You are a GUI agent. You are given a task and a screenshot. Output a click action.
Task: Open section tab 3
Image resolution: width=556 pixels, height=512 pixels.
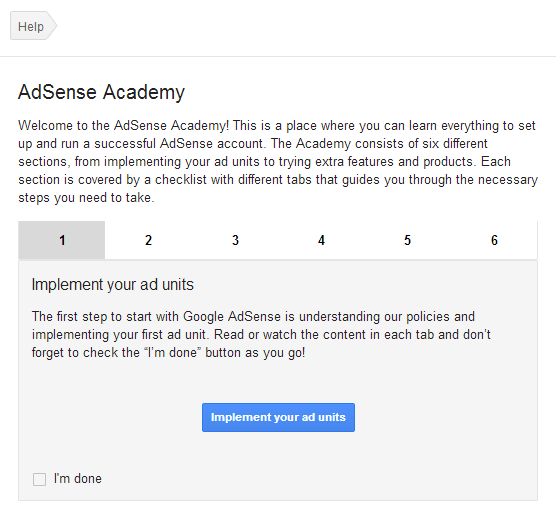click(x=235, y=240)
